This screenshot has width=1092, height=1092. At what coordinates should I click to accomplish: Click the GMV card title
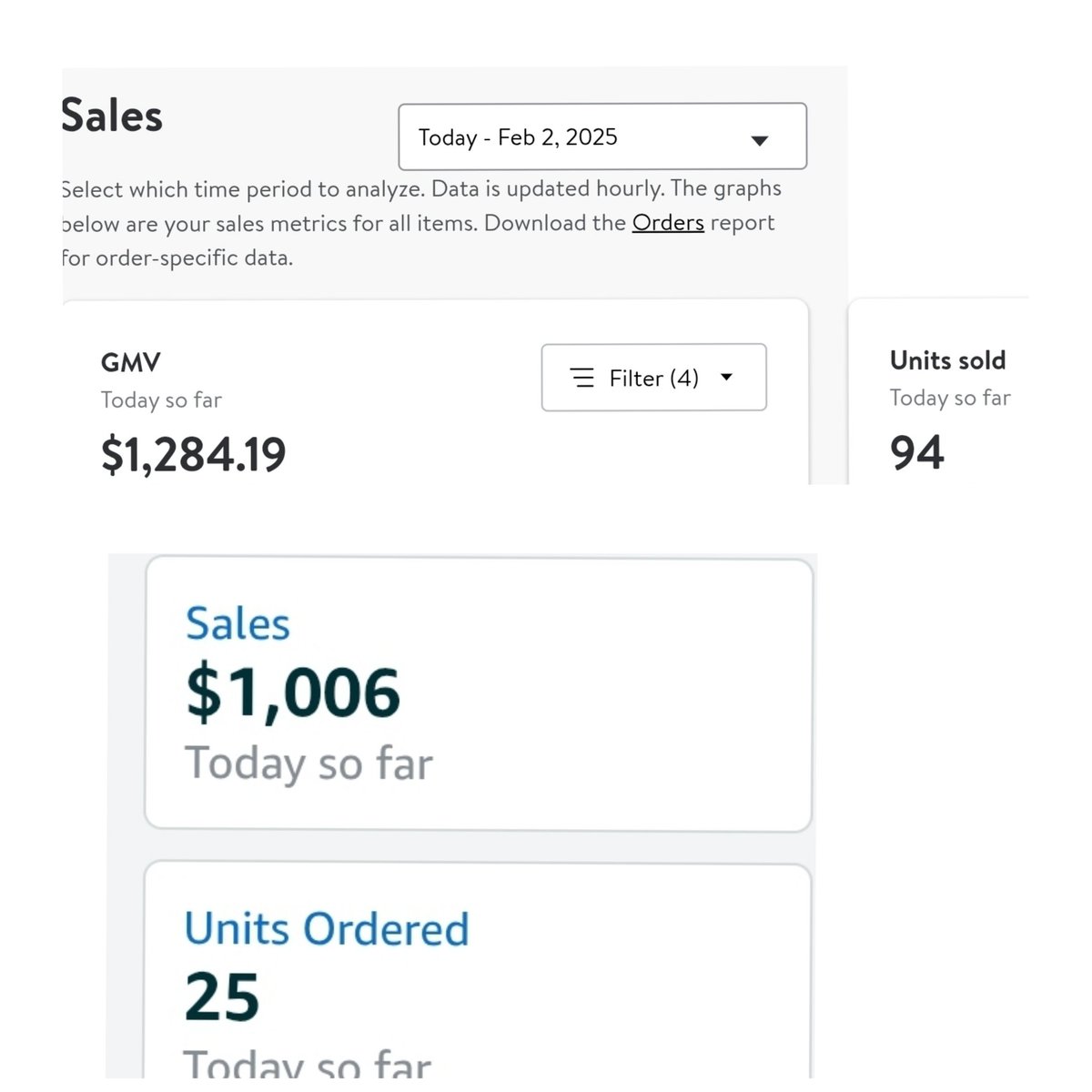click(130, 363)
